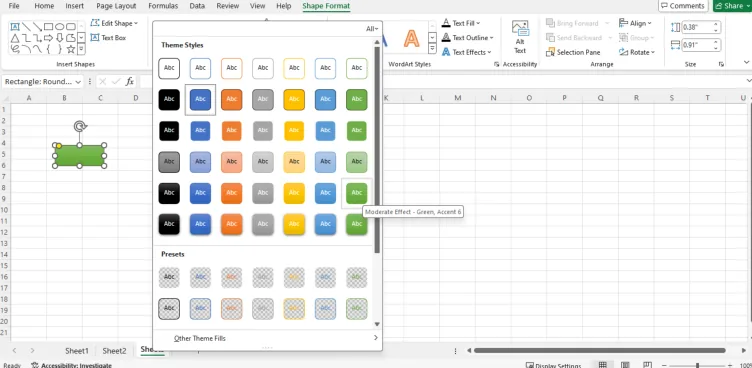Apply the highlighted blue Colored Fill style
Screen dimensions: 752x368
200,99
